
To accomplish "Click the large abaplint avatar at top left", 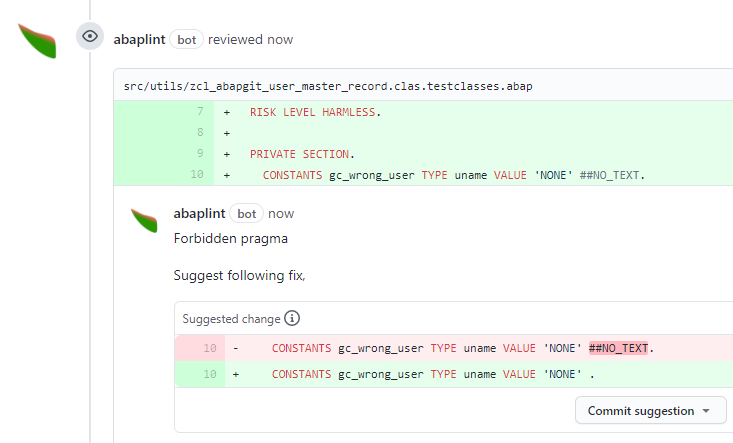I will click(x=37, y=41).
